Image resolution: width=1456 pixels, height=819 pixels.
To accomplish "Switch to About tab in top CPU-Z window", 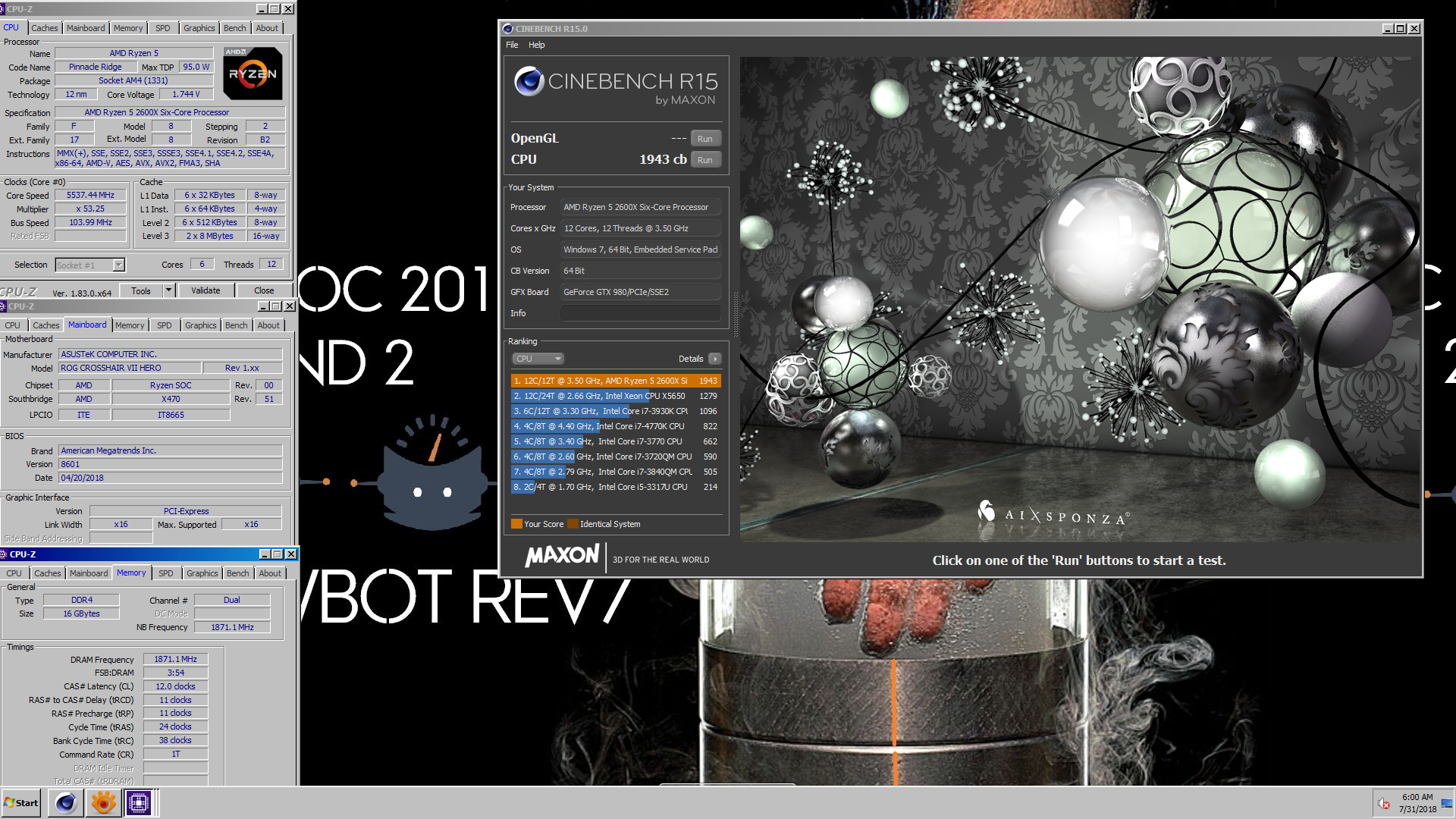I will pyautogui.click(x=267, y=28).
